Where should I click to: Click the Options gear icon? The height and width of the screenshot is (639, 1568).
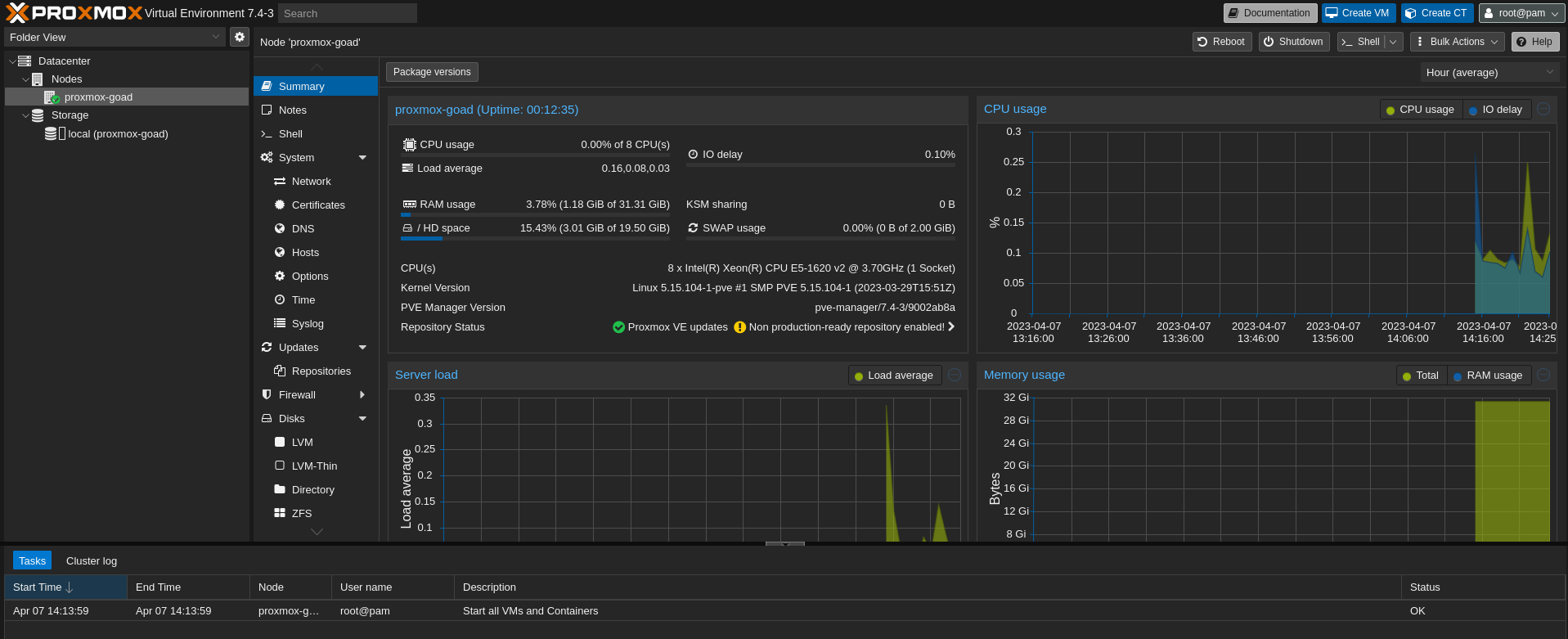(280, 276)
